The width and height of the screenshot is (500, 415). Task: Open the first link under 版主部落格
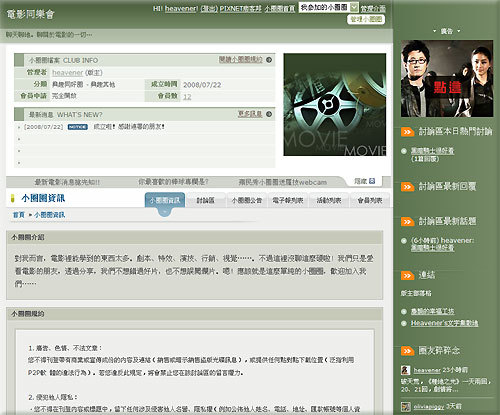(x=432, y=311)
